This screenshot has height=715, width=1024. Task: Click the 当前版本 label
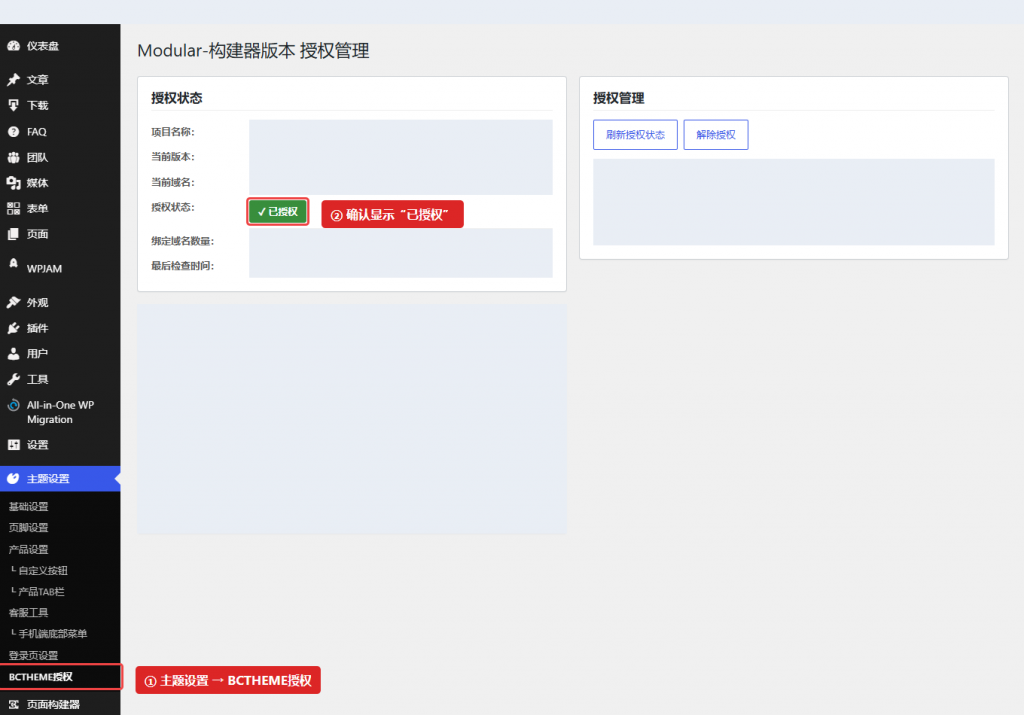[x=173, y=157]
